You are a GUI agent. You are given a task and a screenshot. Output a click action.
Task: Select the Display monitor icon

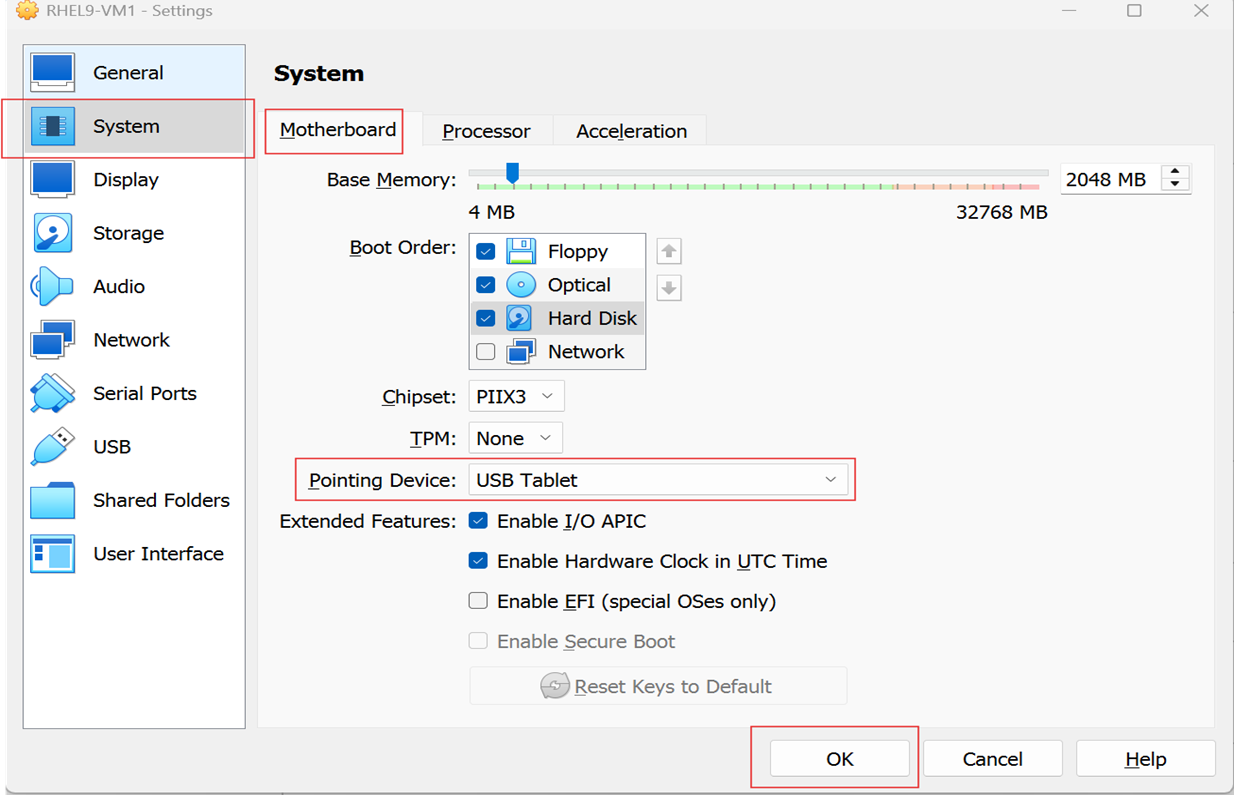tap(52, 180)
